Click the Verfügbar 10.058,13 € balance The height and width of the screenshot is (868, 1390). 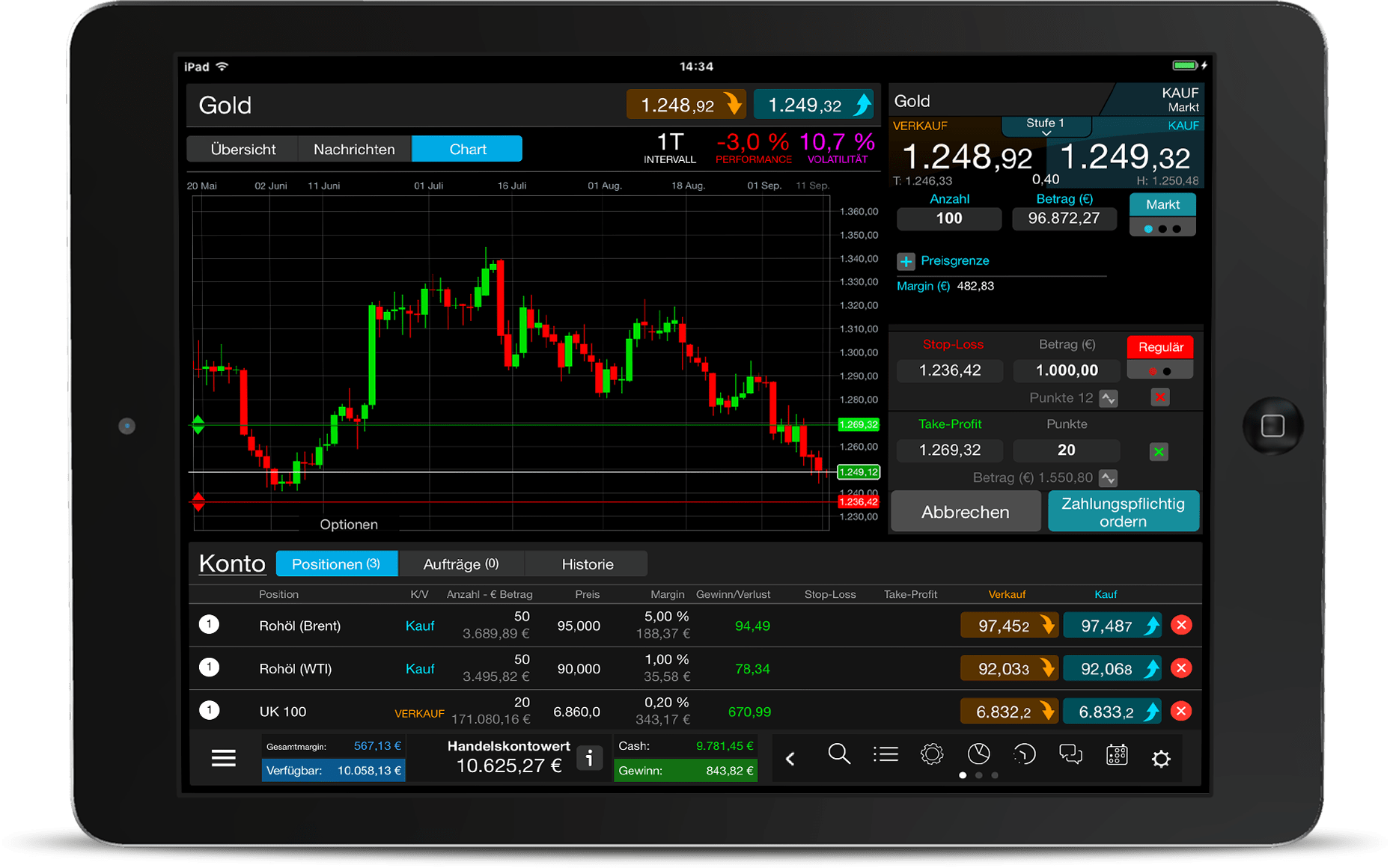point(334,771)
